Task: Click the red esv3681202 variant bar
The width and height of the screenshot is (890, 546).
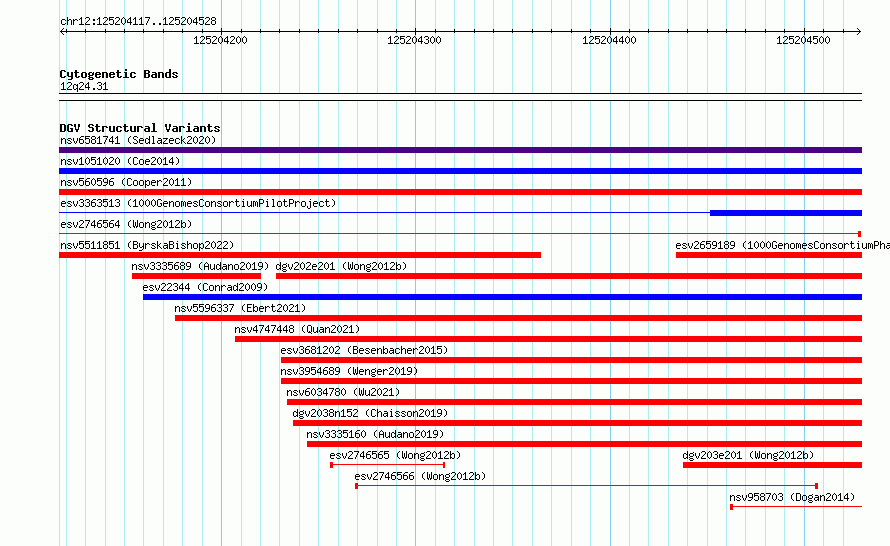Action: coord(572,360)
